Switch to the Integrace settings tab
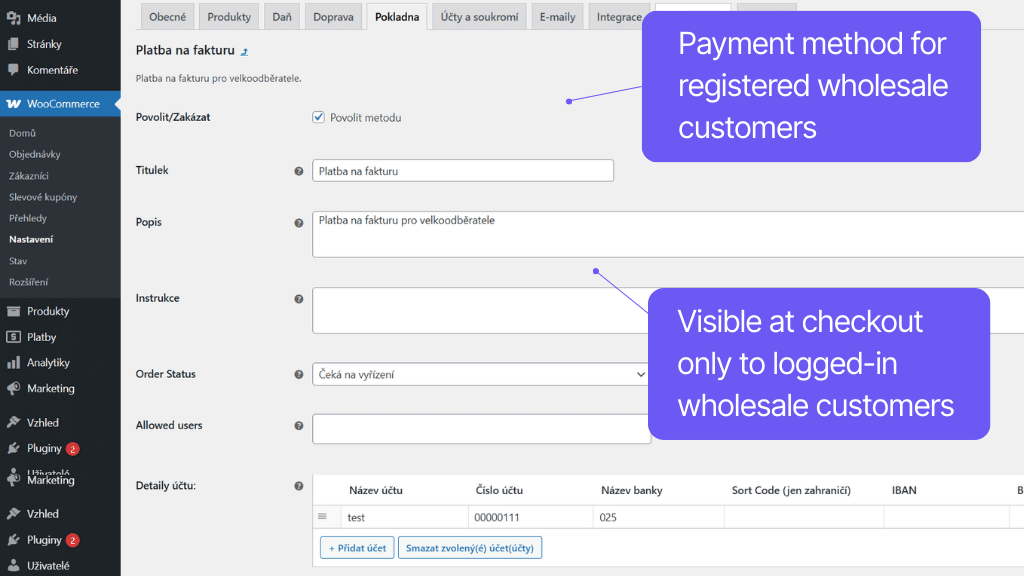The height and width of the screenshot is (576, 1024). (616, 17)
